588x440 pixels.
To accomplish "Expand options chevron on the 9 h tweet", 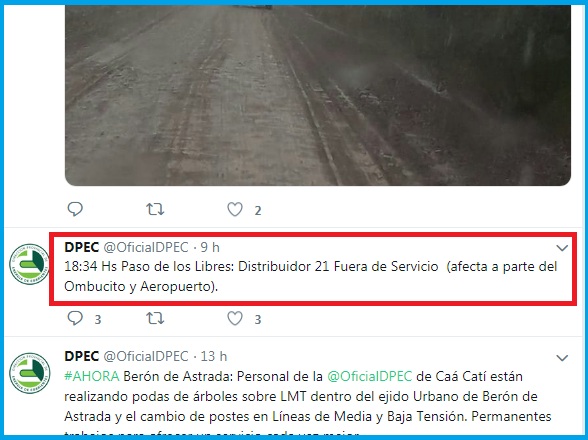I will (x=562, y=248).
